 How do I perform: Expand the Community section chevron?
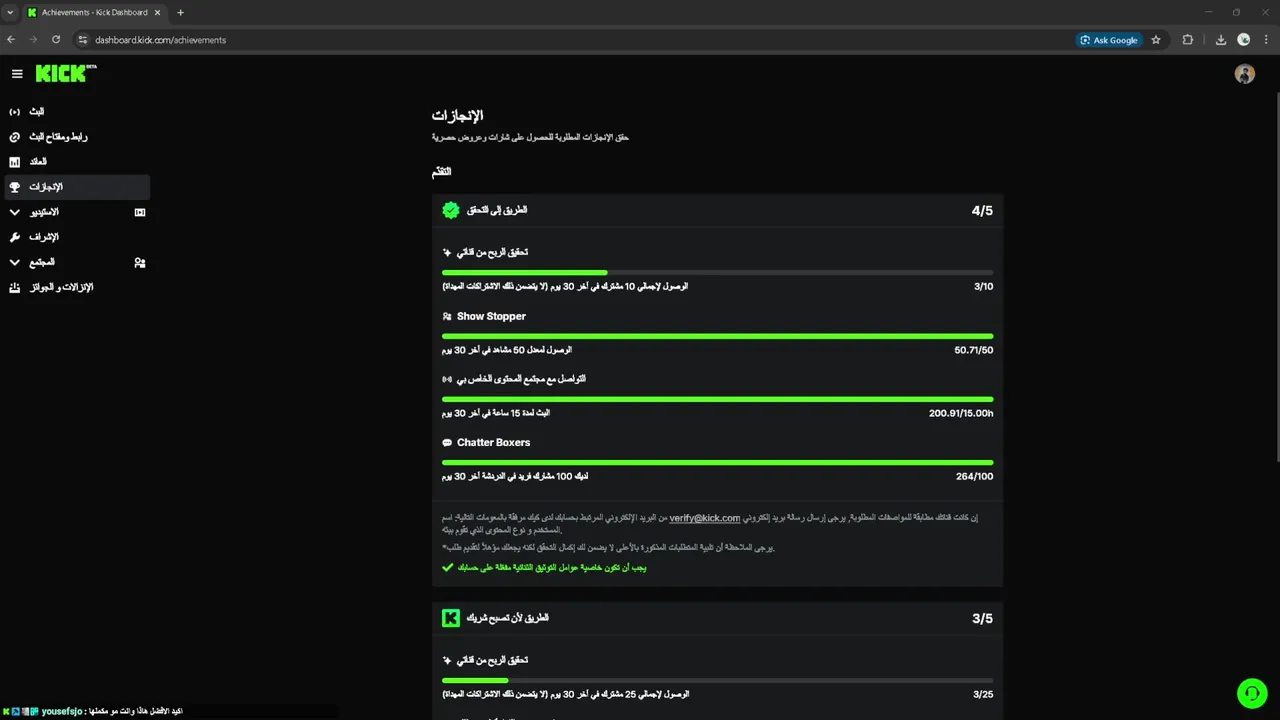pyautogui.click(x=14, y=262)
